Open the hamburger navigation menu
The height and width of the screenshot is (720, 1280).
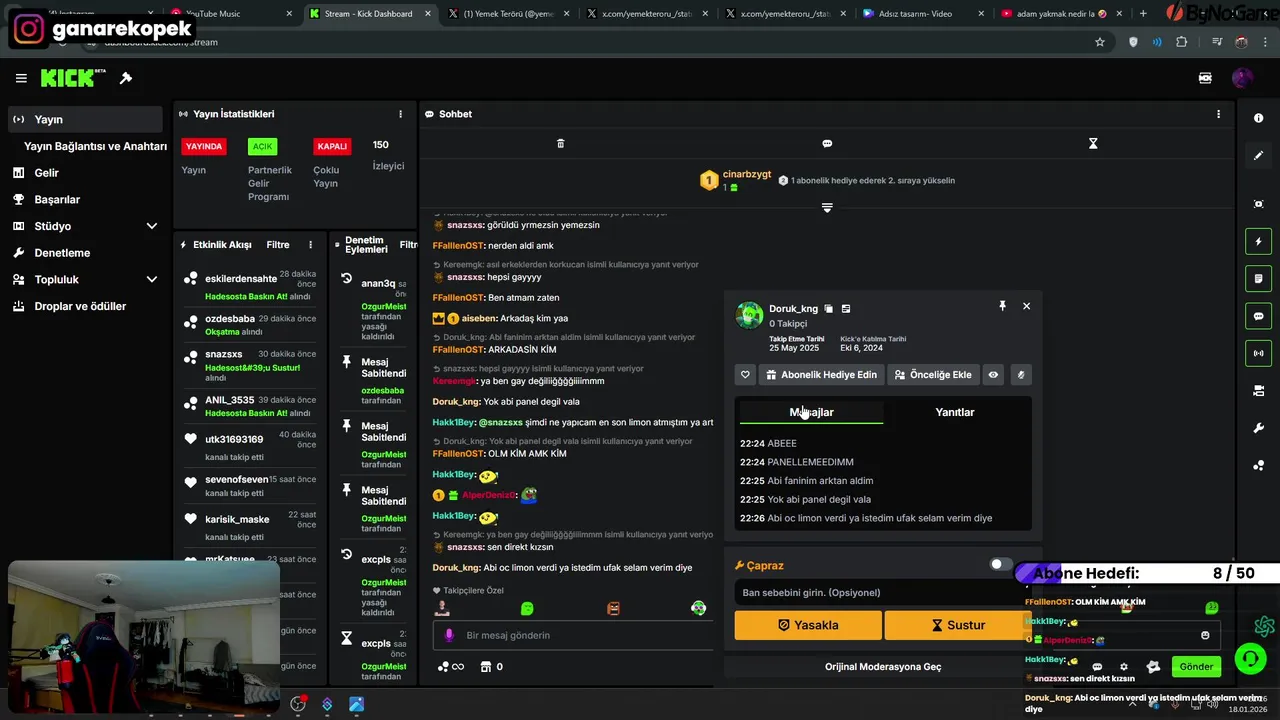coord(21,78)
